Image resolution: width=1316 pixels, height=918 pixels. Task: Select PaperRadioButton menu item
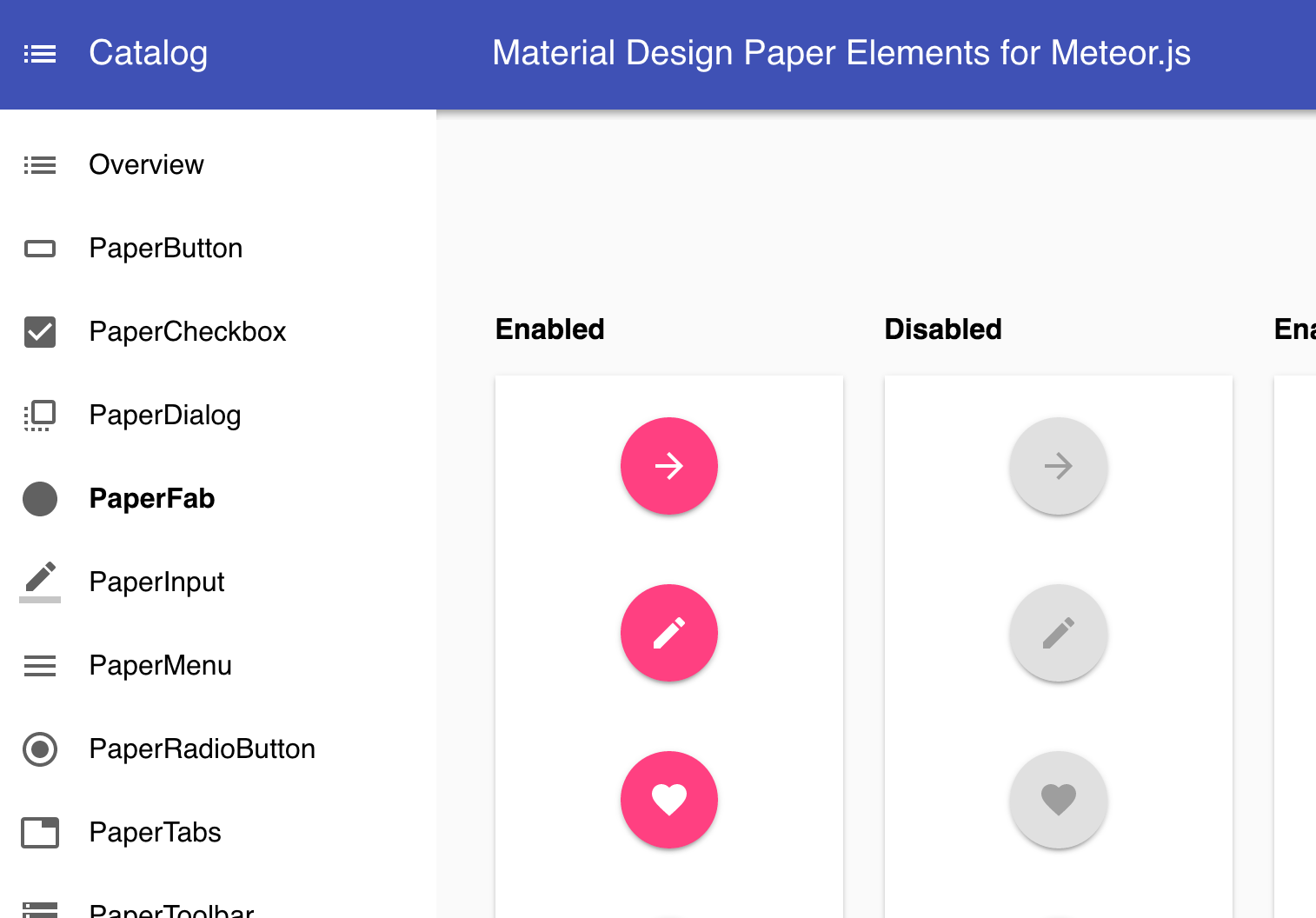[202, 749]
